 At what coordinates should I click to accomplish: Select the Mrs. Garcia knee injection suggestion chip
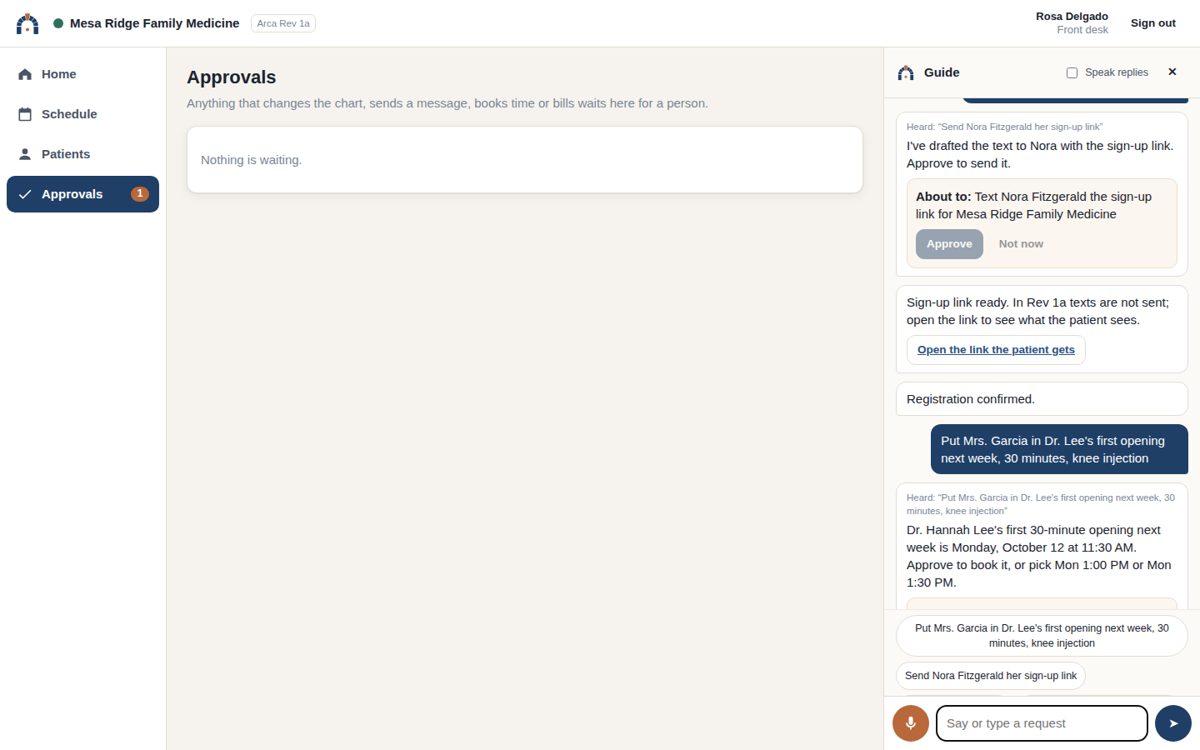[x=1042, y=636]
